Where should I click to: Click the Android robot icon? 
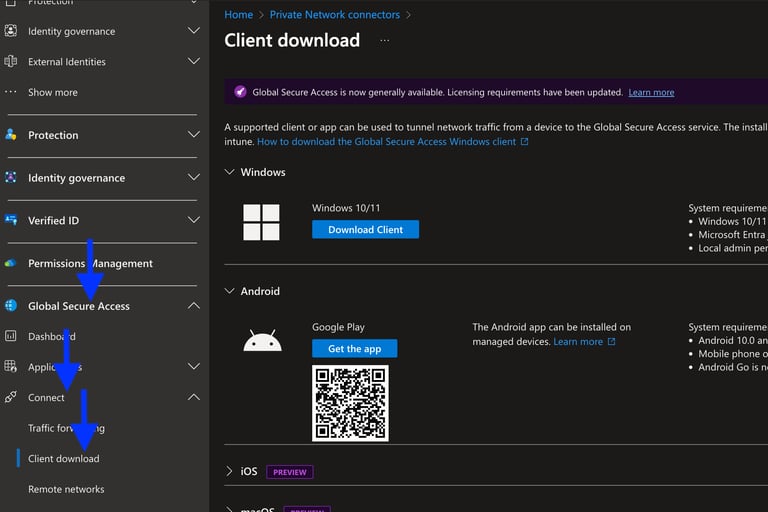[x=263, y=340]
